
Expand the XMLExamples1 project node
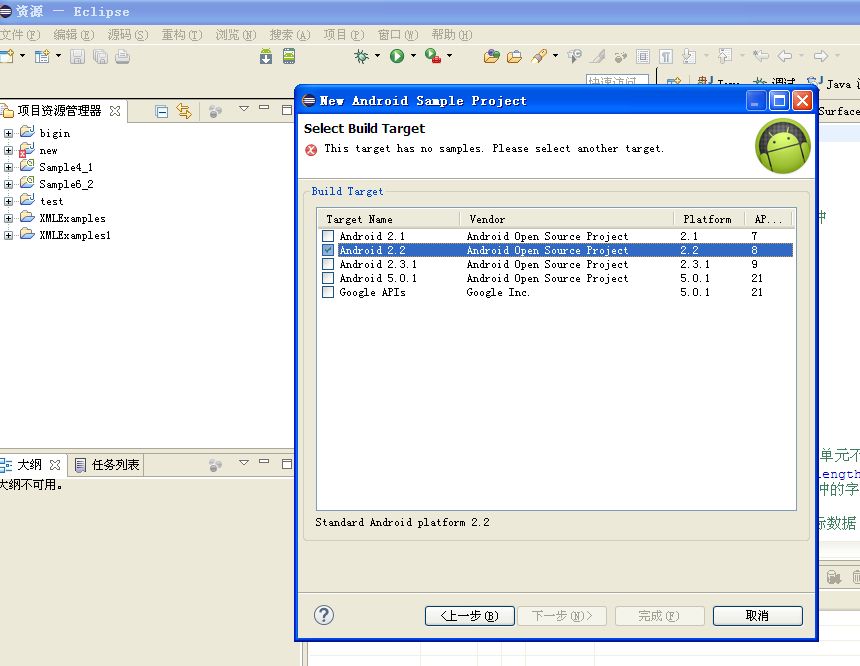pyautogui.click(x=8, y=235)
